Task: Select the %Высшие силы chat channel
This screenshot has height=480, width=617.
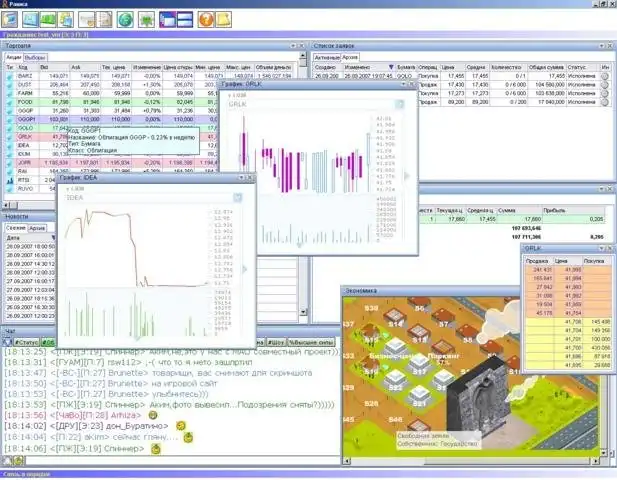Action: tap(311, 342)
